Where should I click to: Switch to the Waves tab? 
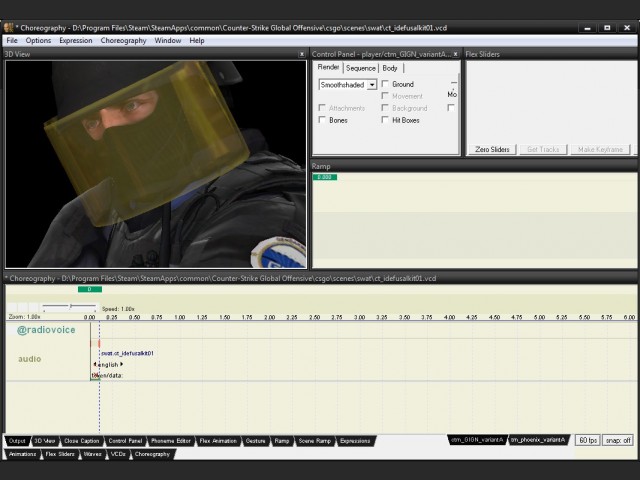(x=93, y=454)
